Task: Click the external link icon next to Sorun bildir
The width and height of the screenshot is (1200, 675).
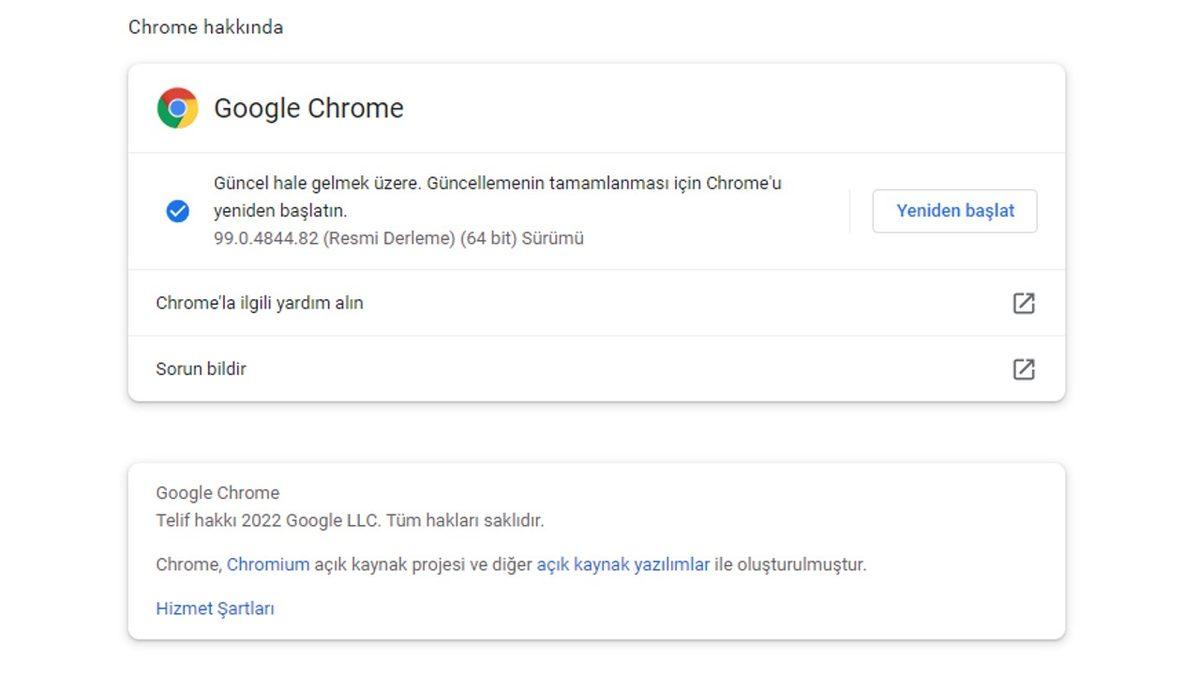Action: 1023,369
